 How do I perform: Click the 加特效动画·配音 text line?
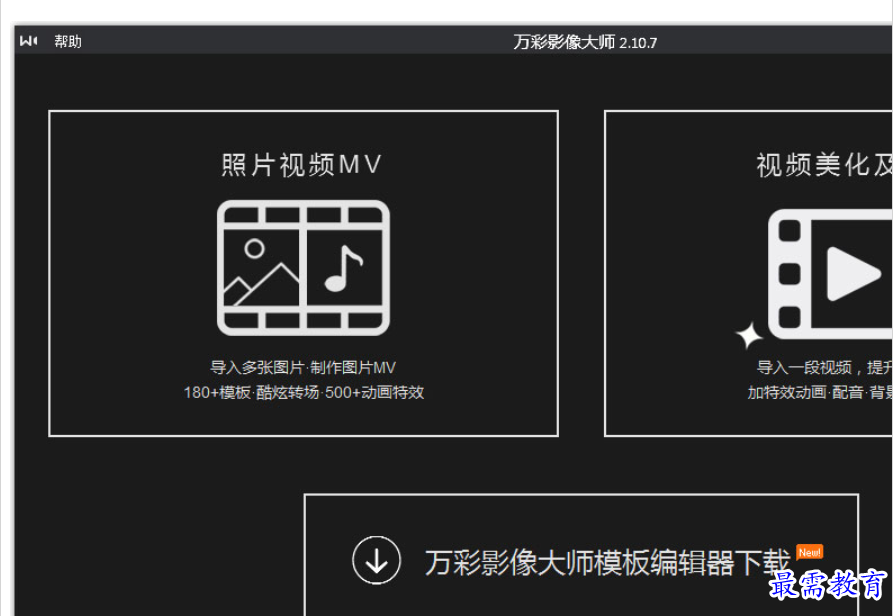pos(820,392)
